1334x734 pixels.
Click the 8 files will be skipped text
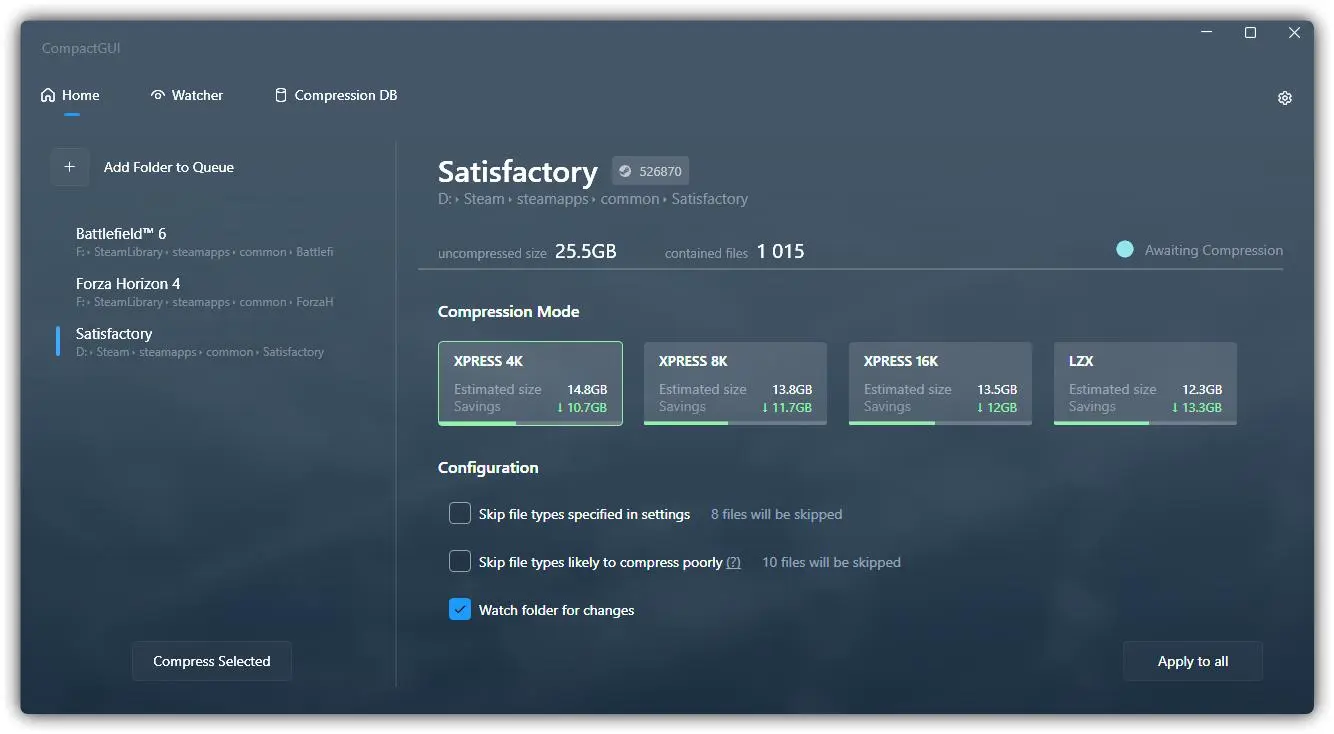(776, 514)
